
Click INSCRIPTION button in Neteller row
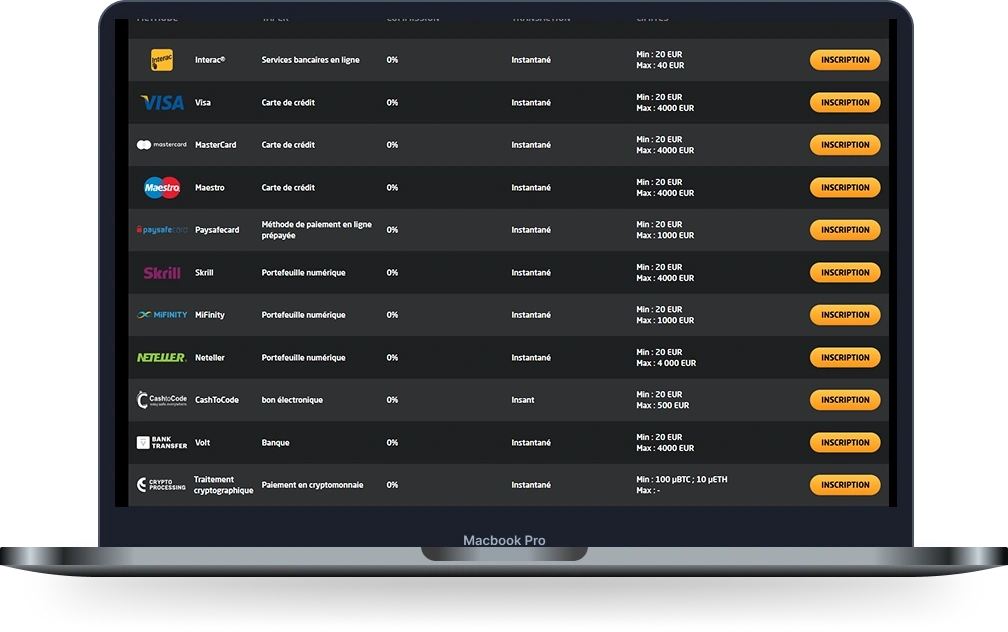(x=845, y=357)
